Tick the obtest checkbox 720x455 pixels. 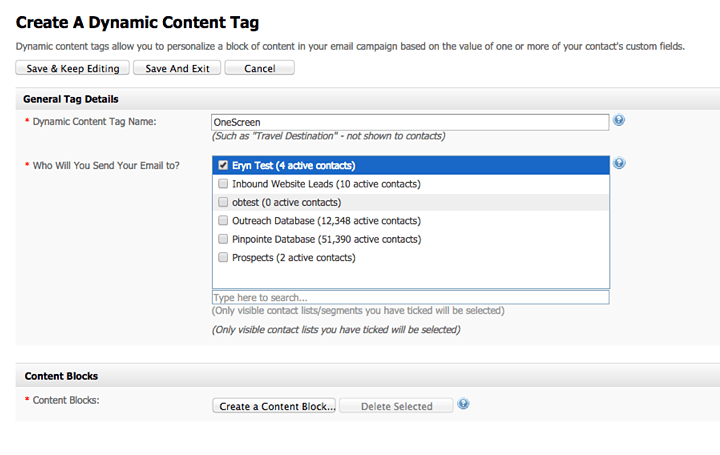pos(223,202)
